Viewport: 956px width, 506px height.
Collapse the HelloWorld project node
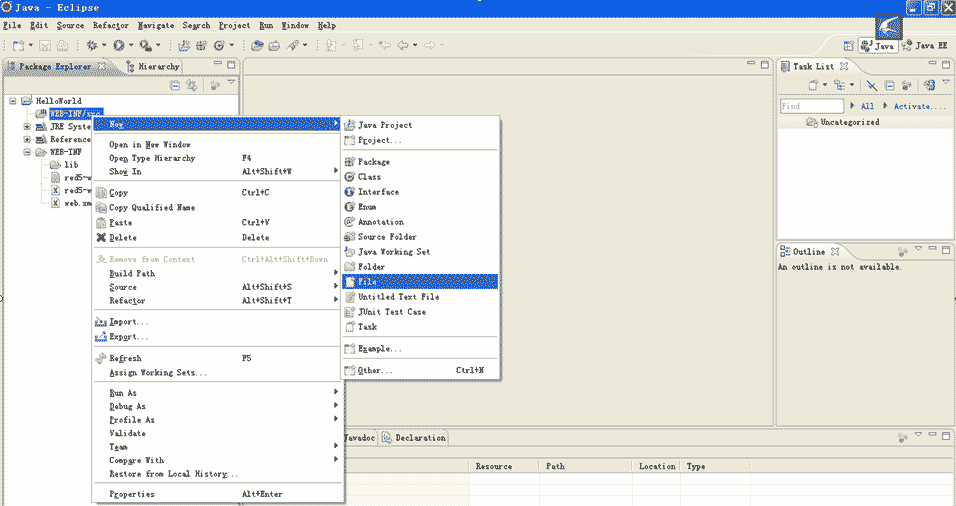click(13, 101)
